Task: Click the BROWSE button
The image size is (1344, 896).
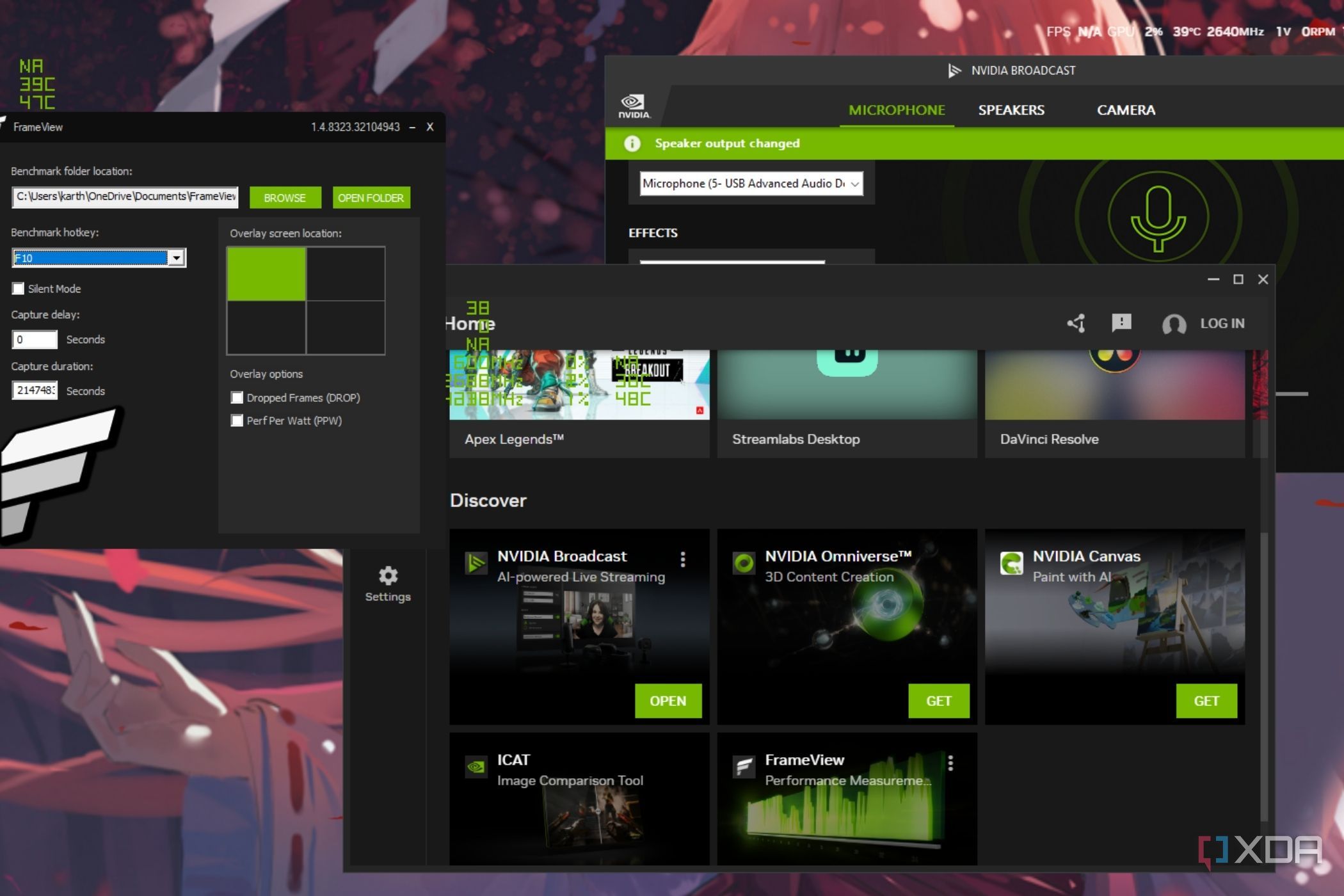Action: [285, 198]
